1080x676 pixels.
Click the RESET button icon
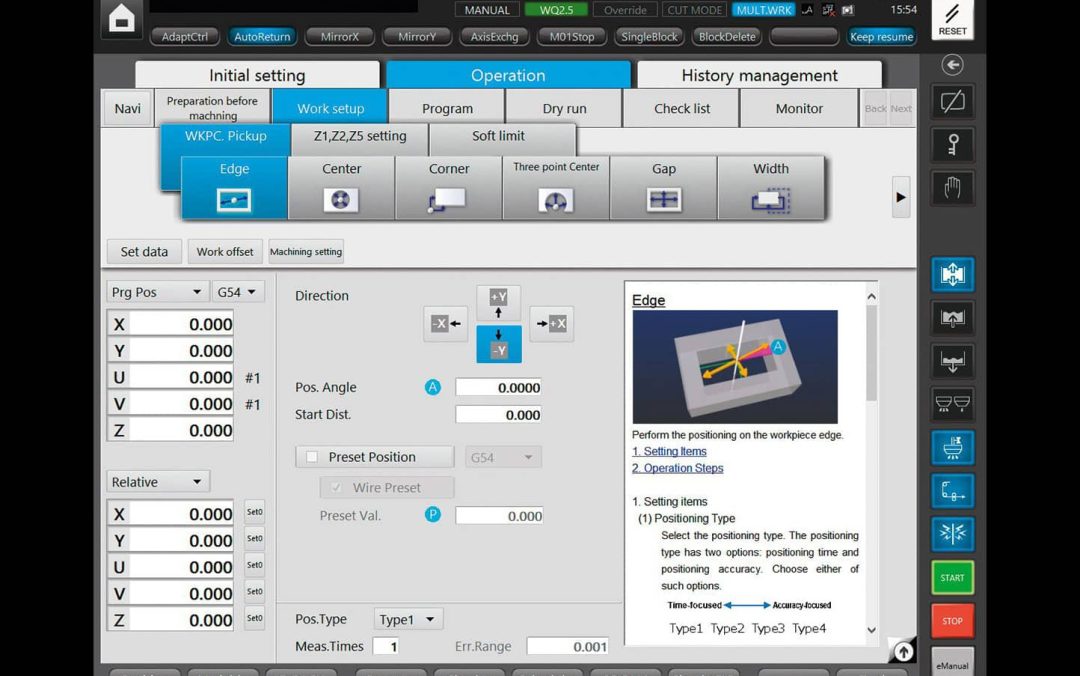(952, 19)
